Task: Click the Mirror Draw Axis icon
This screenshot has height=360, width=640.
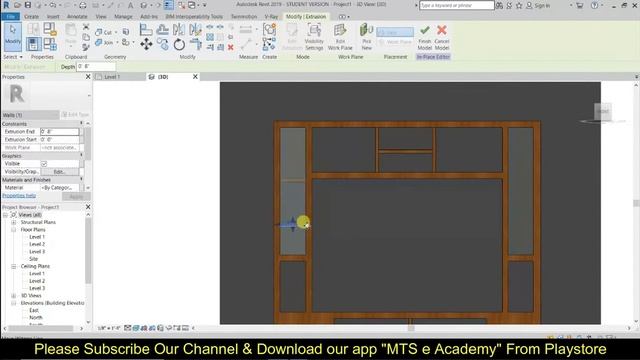Action: [195, 29]
